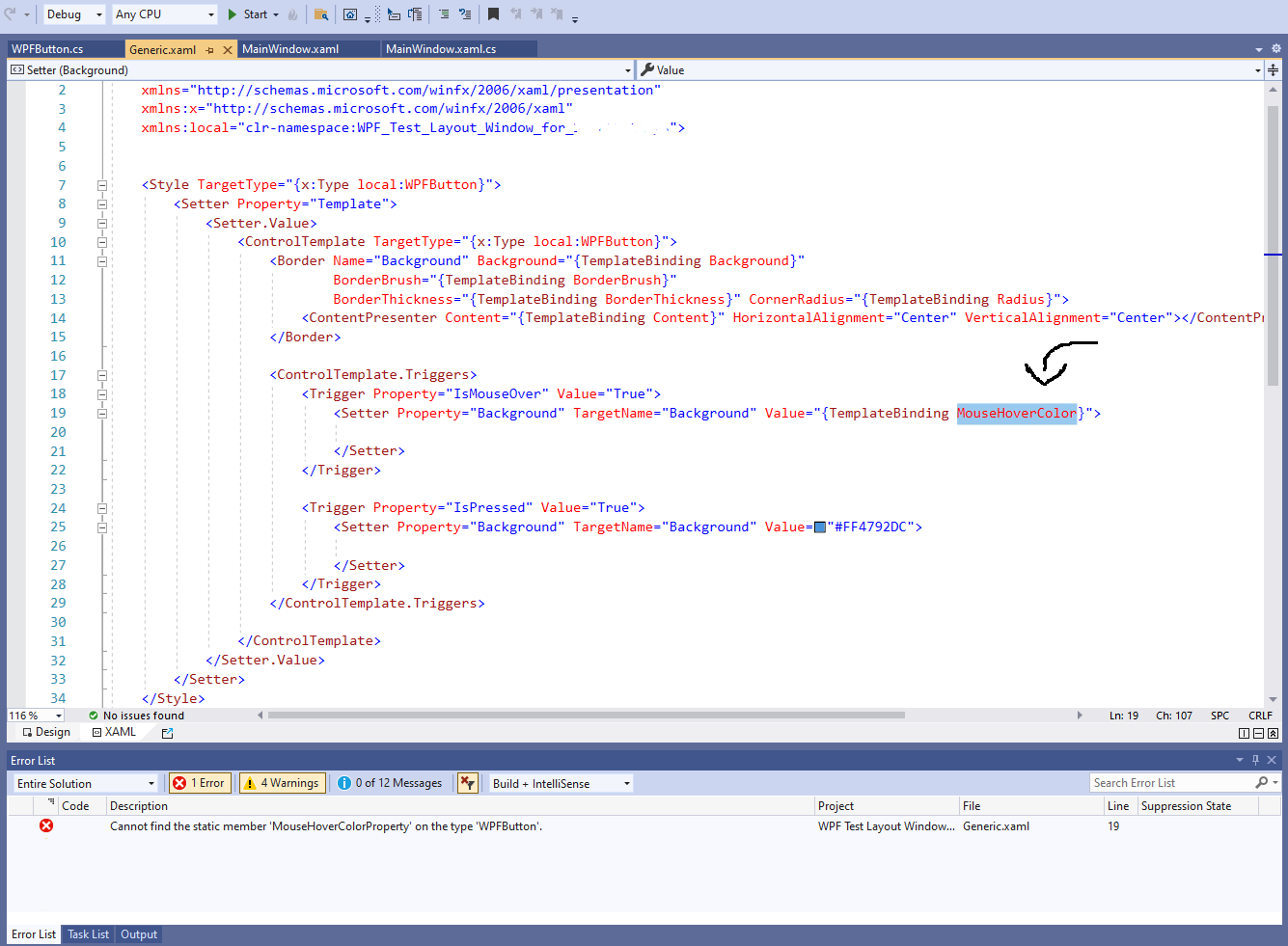Click the magnifier in Search Error List

tap(1261, 783)
